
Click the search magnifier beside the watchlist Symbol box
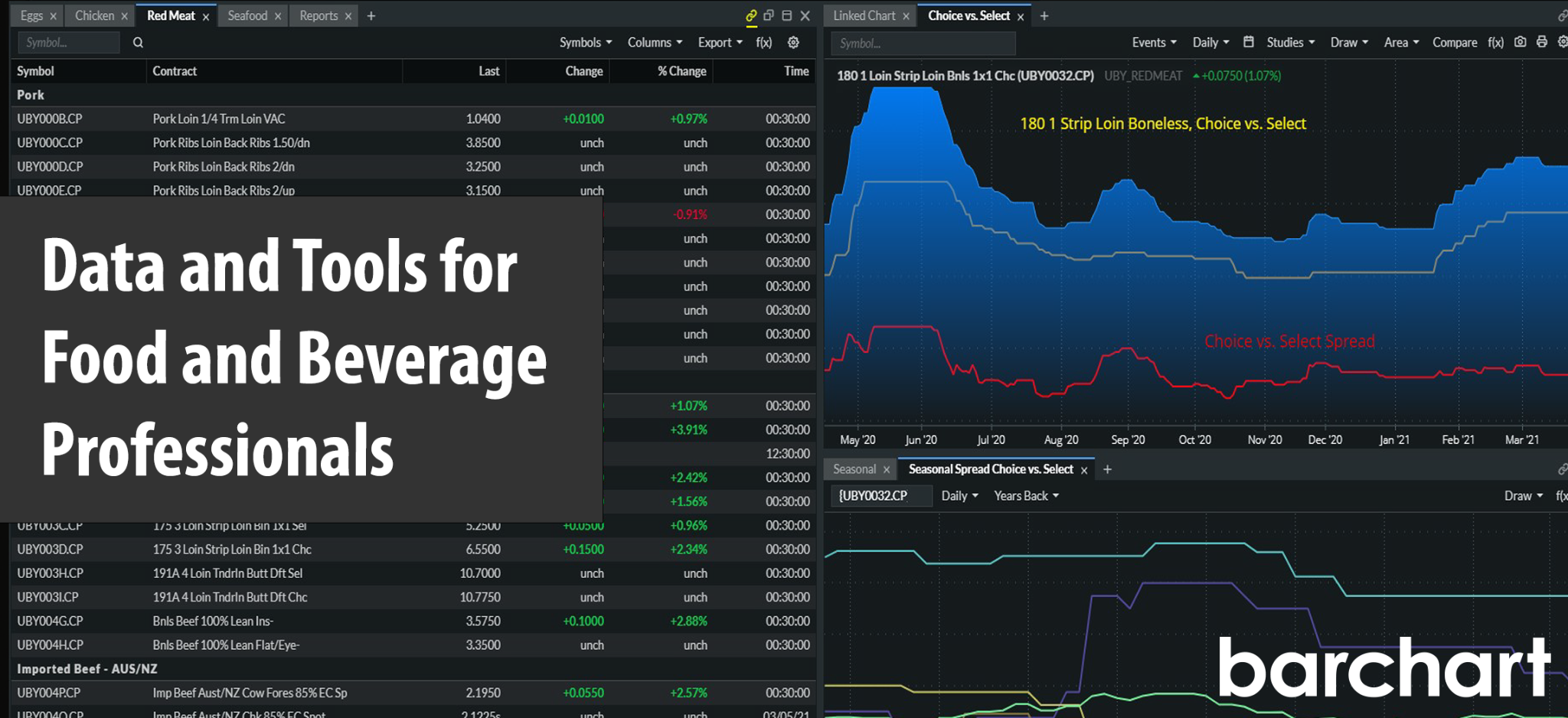[138, 43]
